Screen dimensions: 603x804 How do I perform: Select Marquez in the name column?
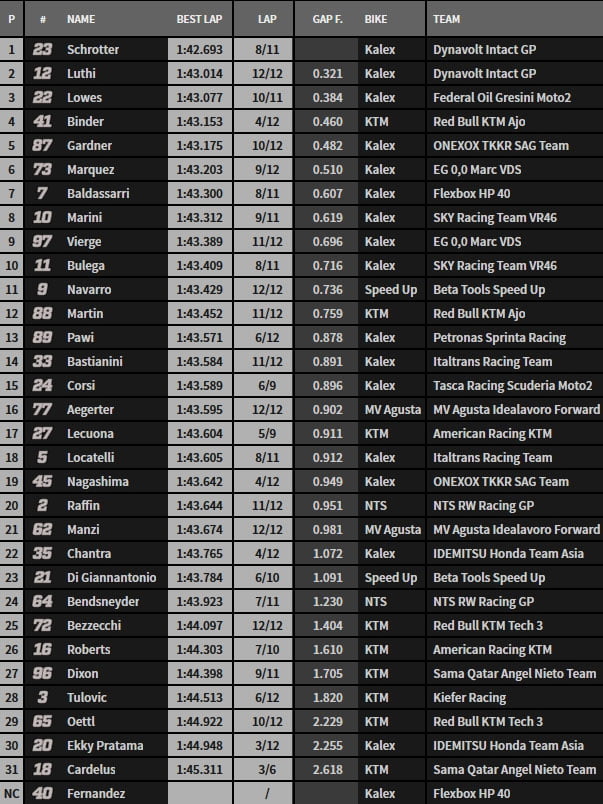click(91, 170)
